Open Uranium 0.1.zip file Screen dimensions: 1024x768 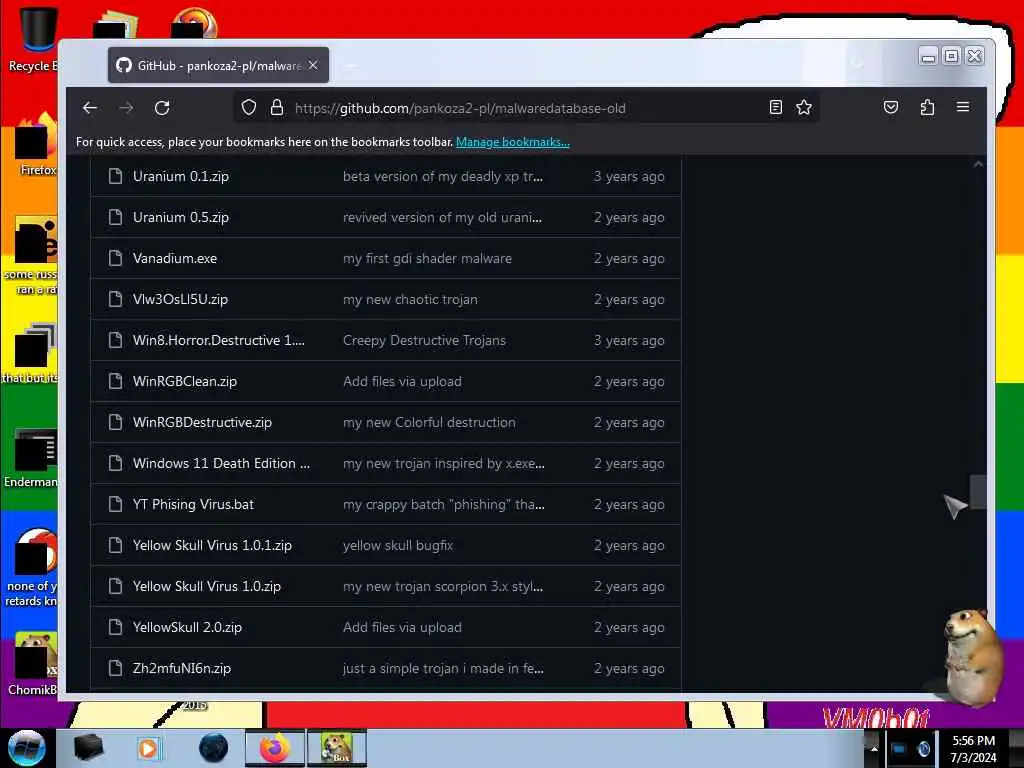coord(181,176)
